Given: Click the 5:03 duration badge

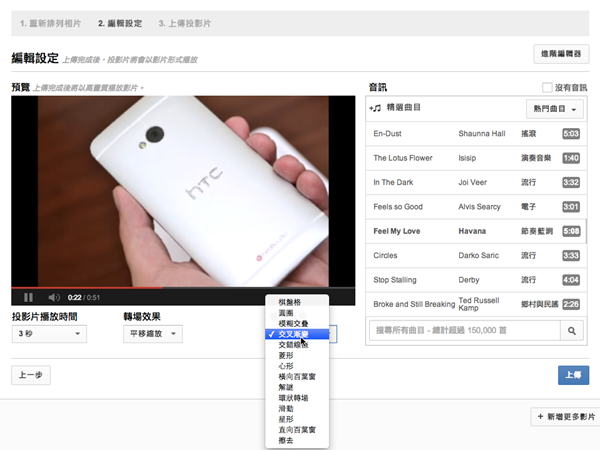Looking at the screenshot, I should point(571,134).
